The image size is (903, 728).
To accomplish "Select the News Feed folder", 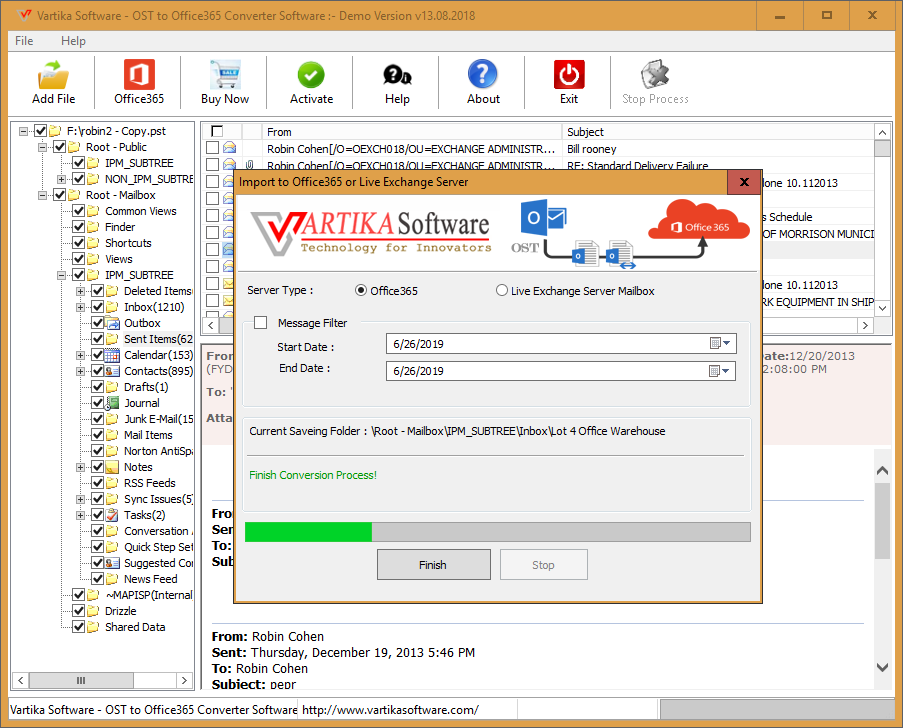I will point(150,579).
